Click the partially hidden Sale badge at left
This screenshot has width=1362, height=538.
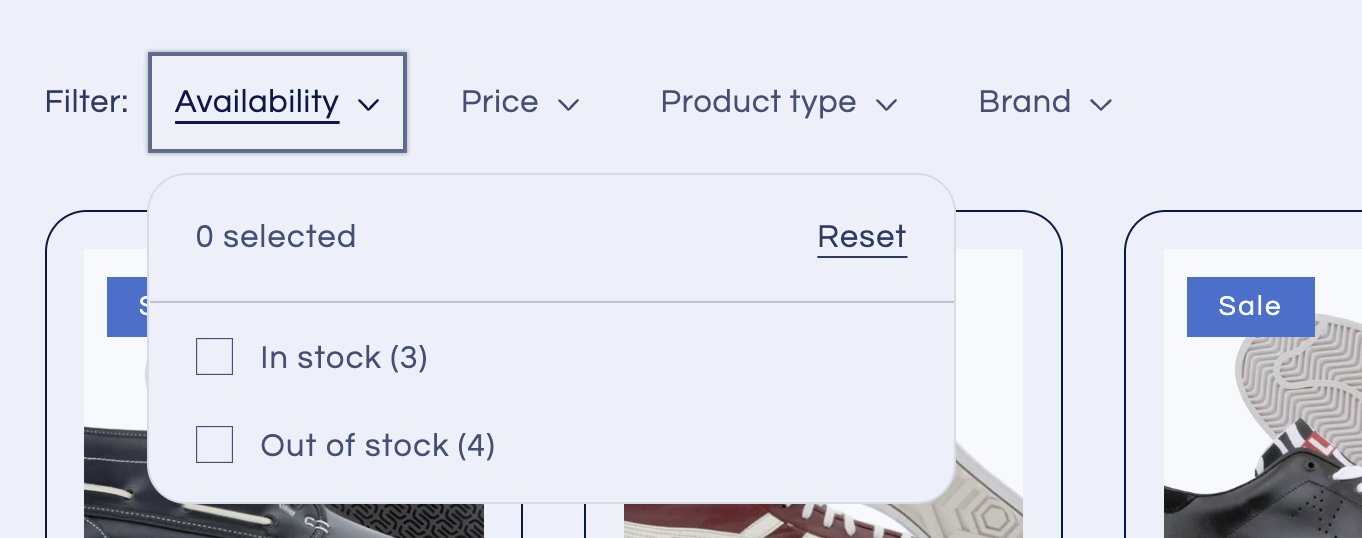tap(126, 306)
